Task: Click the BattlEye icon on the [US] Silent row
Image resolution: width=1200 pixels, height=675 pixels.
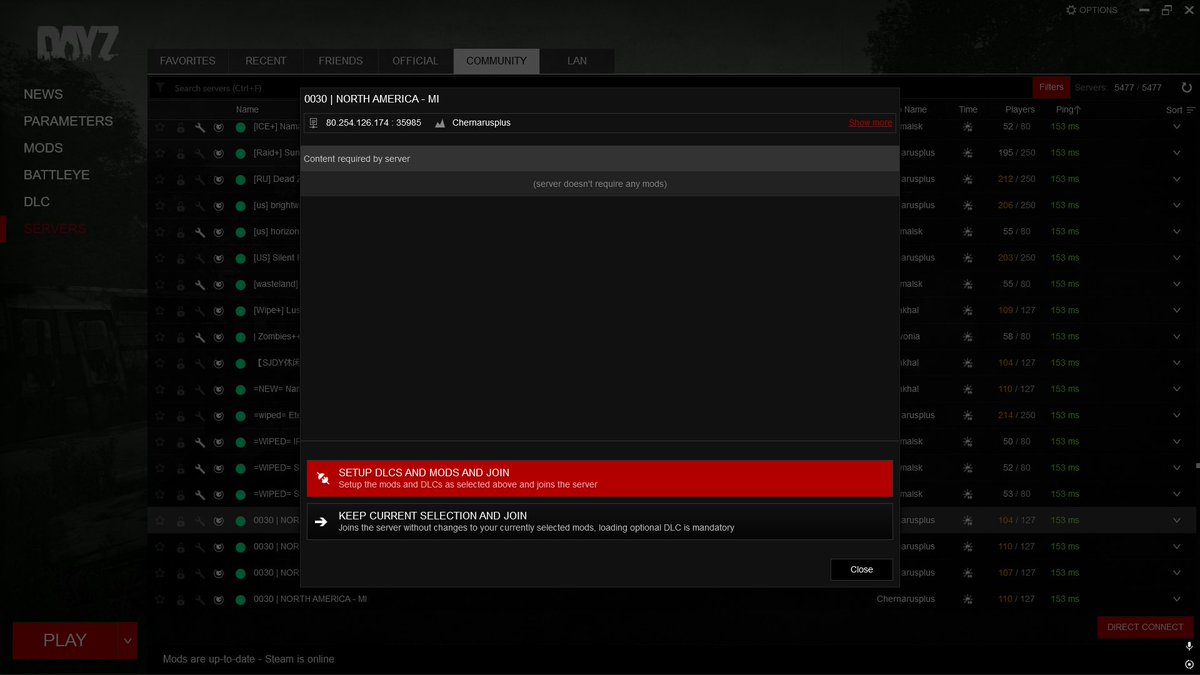Action: (219, 258)
